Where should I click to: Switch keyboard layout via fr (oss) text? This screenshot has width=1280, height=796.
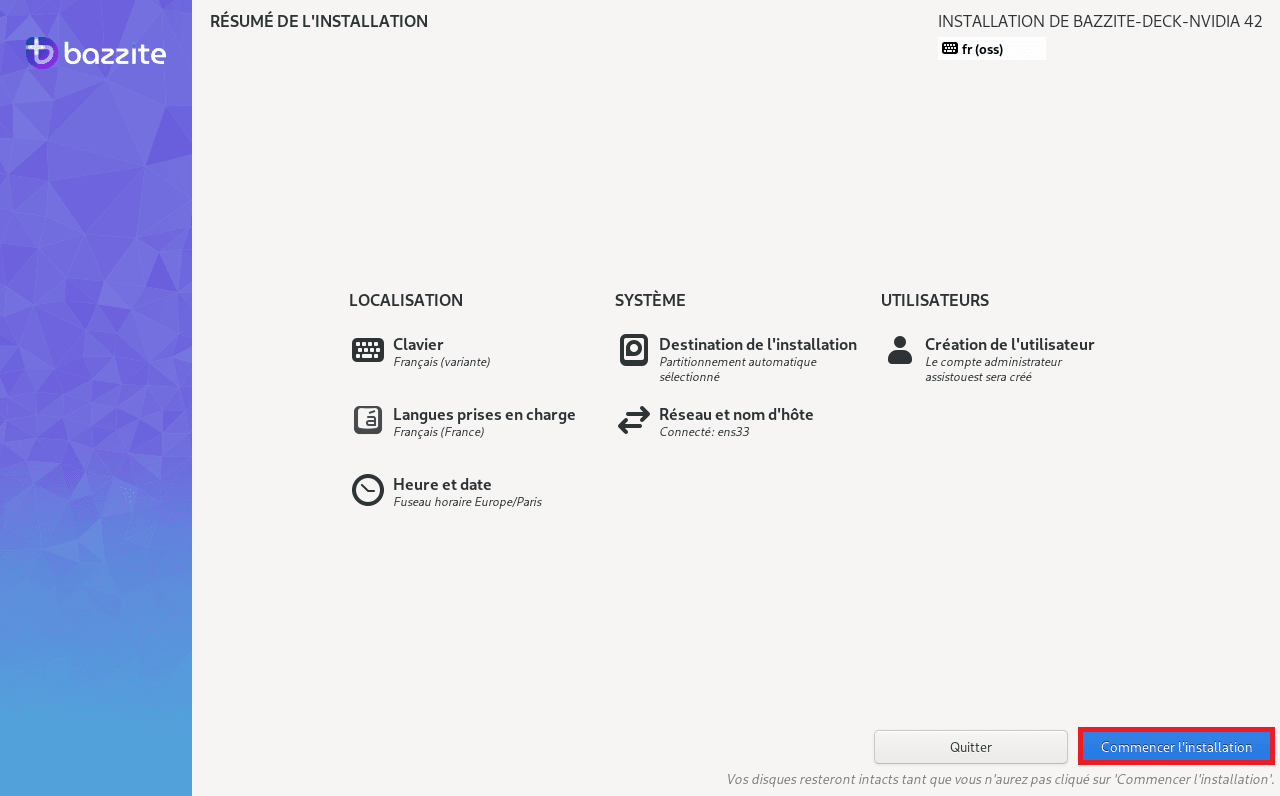pyautogui.click(x=982, y=49)
